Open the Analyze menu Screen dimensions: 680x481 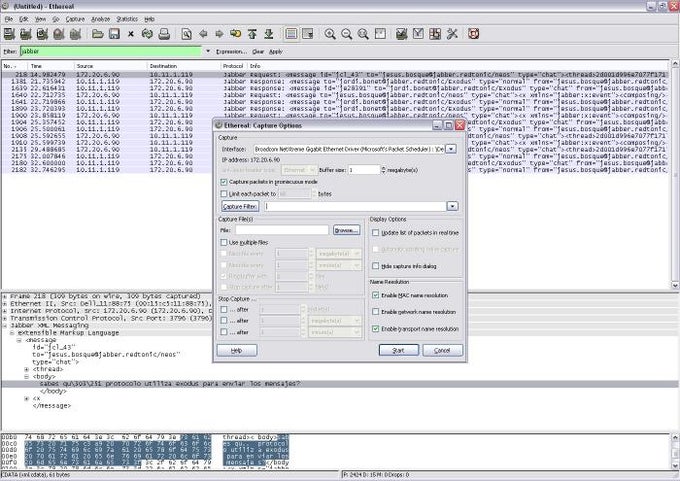click(101, 19)
